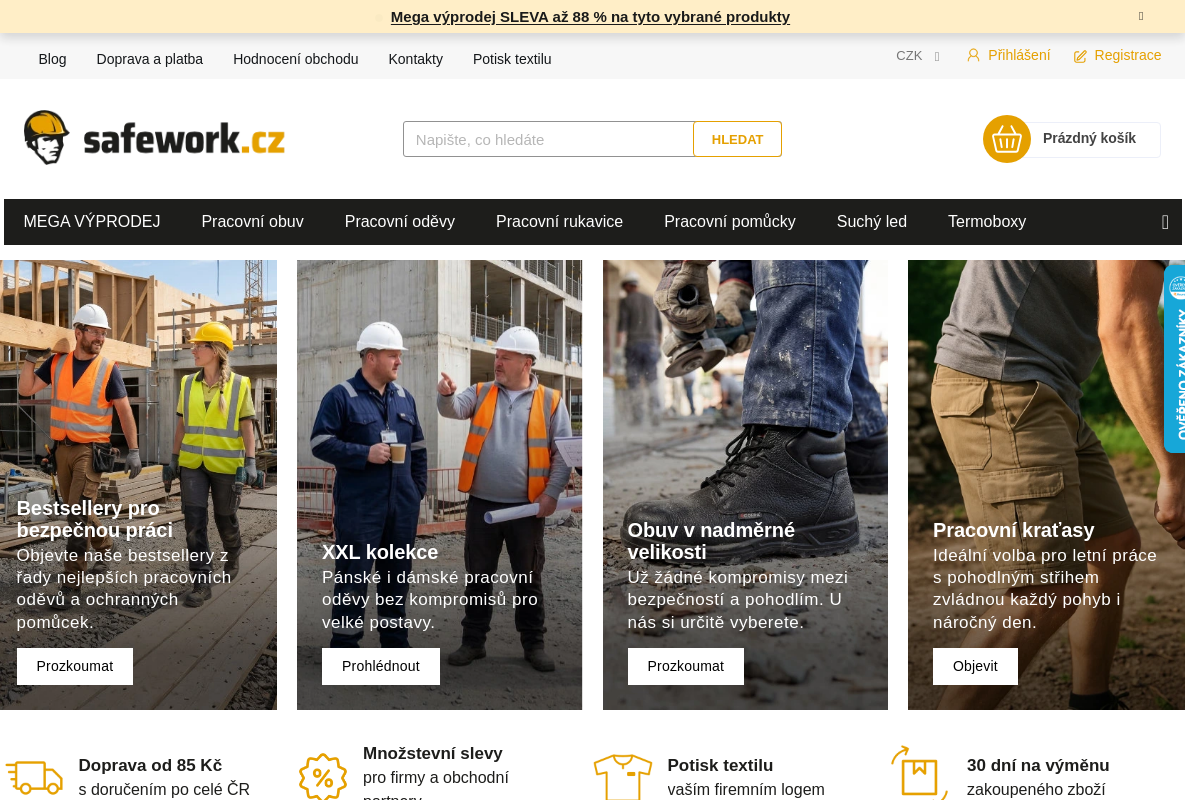Dismiss the Mega výprodej banner
Viewport: 1200px width, 800px height.
point(1140,17)
